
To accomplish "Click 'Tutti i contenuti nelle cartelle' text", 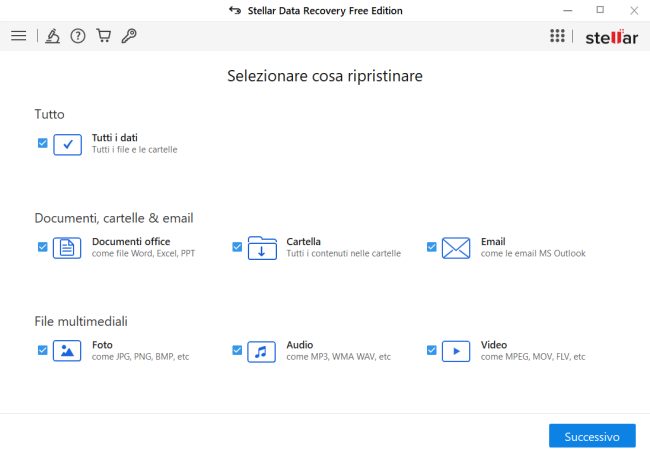I will (344, 253).
